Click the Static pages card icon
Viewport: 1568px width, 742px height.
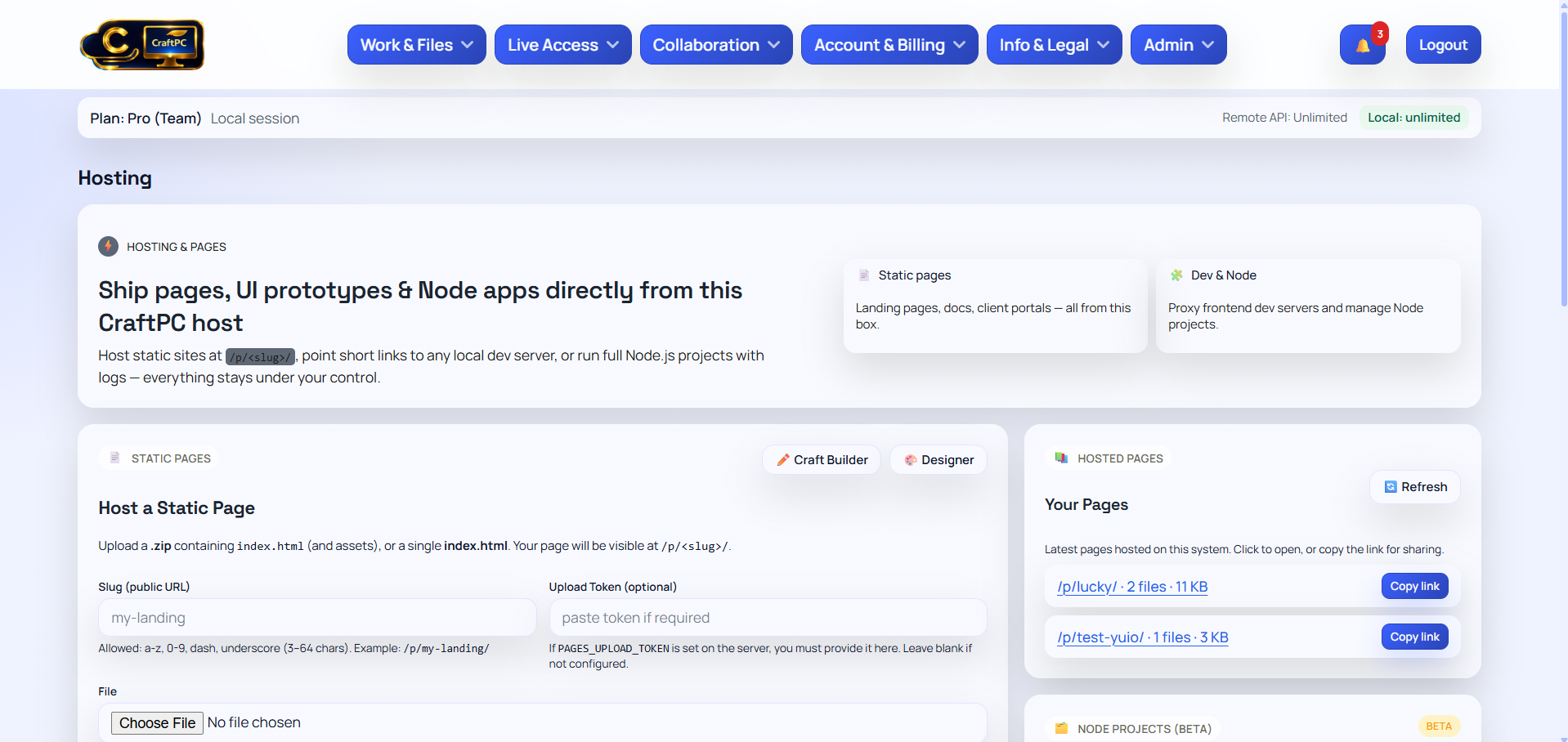pyautogui.click(x=864, y=275)
